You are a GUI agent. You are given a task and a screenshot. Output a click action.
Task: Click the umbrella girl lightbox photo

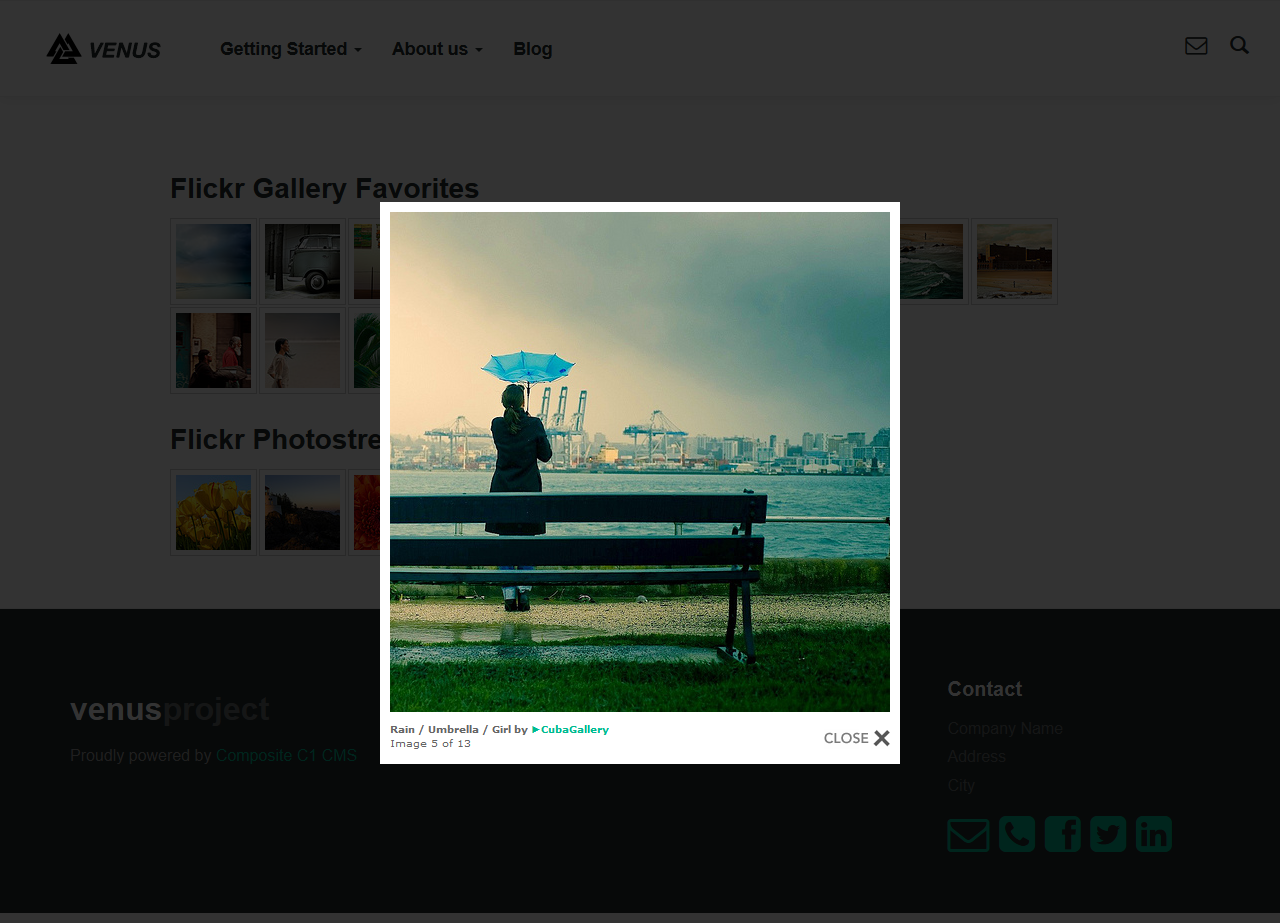640,461
